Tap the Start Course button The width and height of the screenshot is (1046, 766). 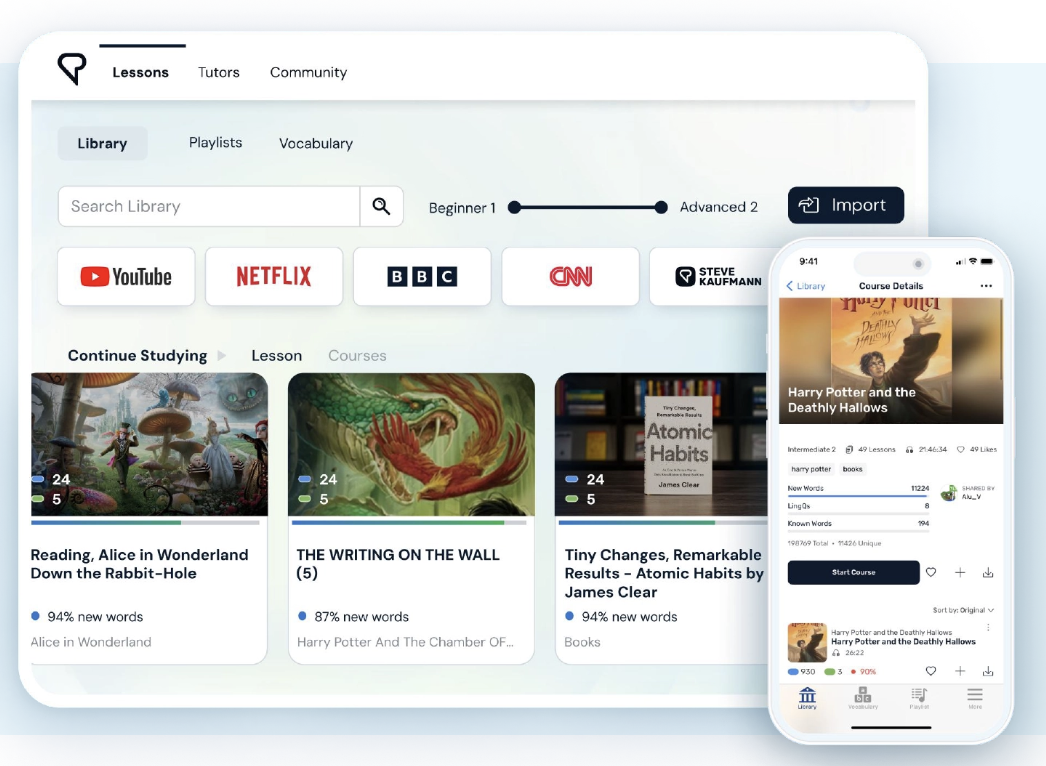[853, 572]
